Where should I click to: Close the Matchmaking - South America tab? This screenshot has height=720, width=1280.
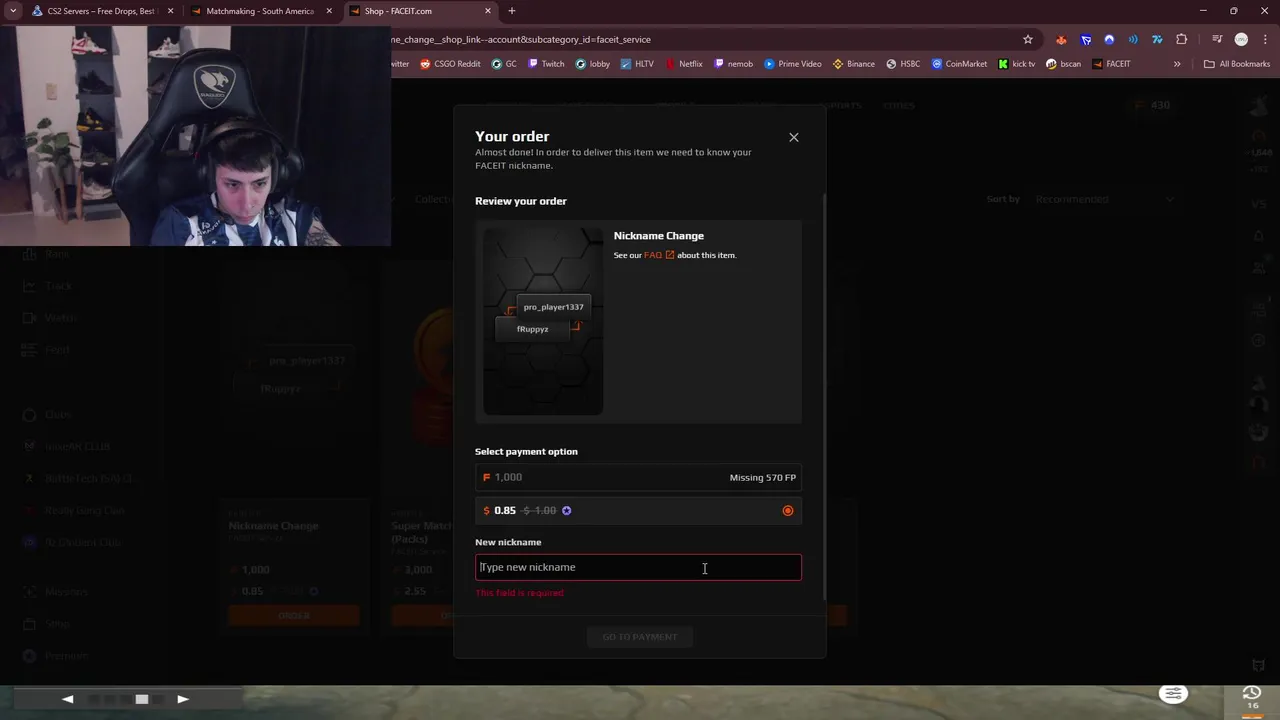[x=329, y=11]
